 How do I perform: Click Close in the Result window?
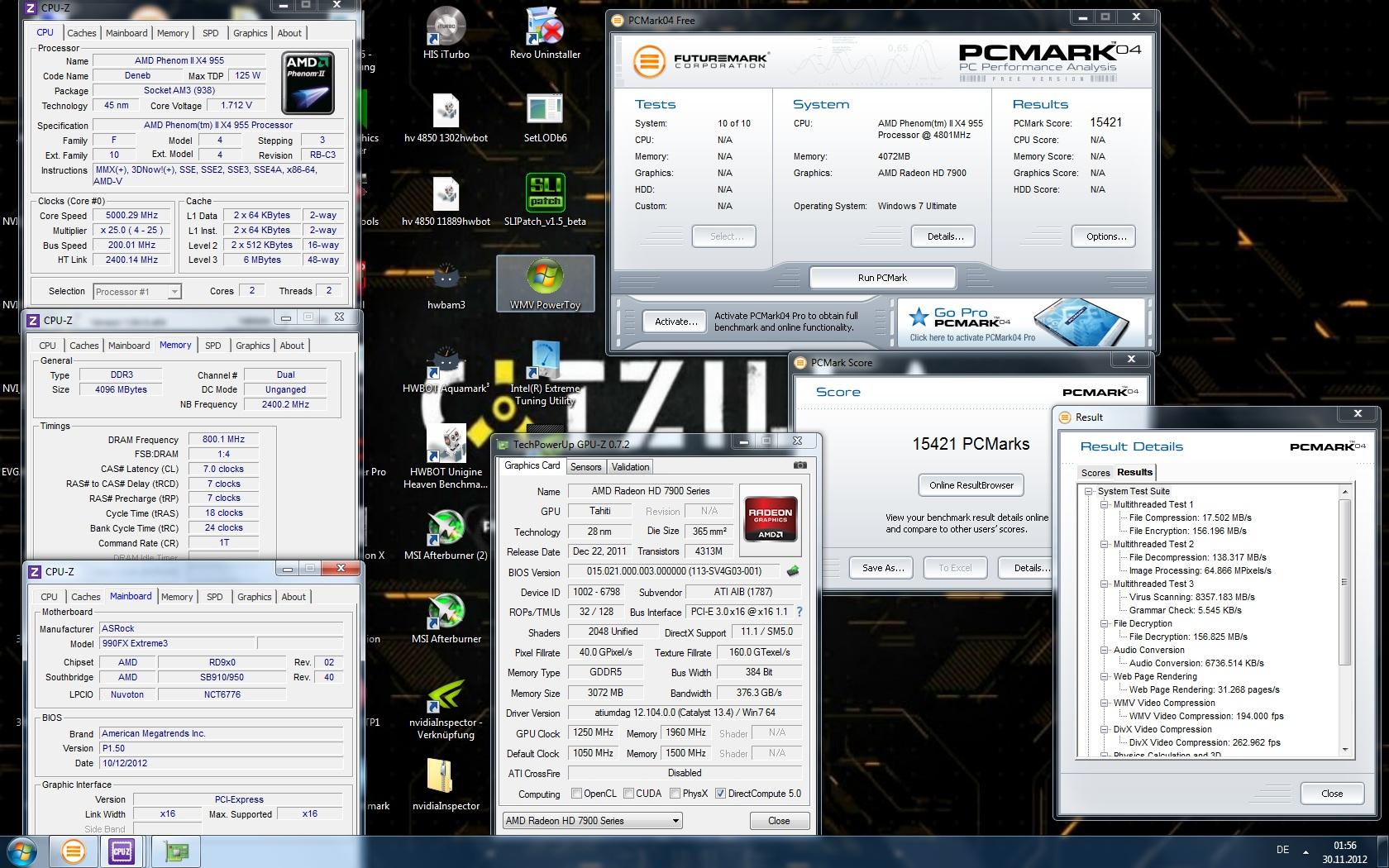1332,794
